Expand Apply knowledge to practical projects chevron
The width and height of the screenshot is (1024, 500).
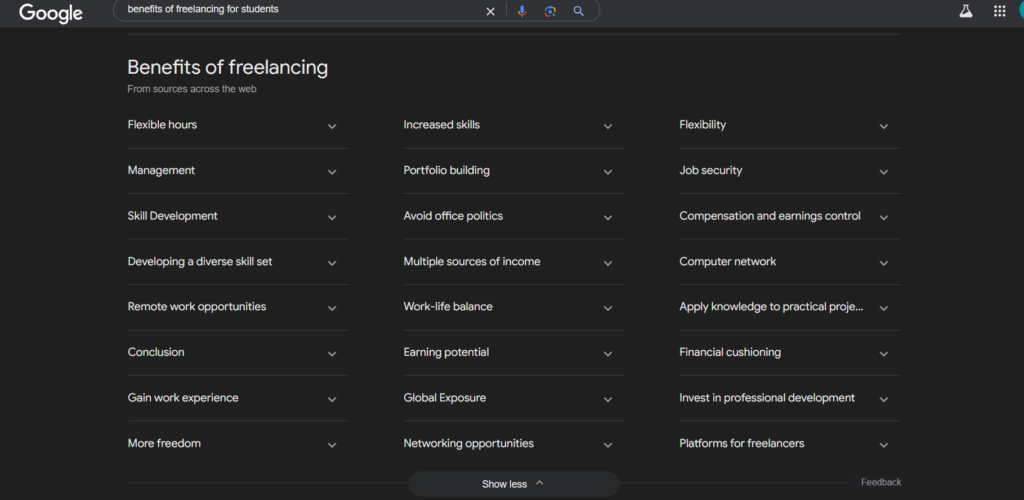coord(884,308)
